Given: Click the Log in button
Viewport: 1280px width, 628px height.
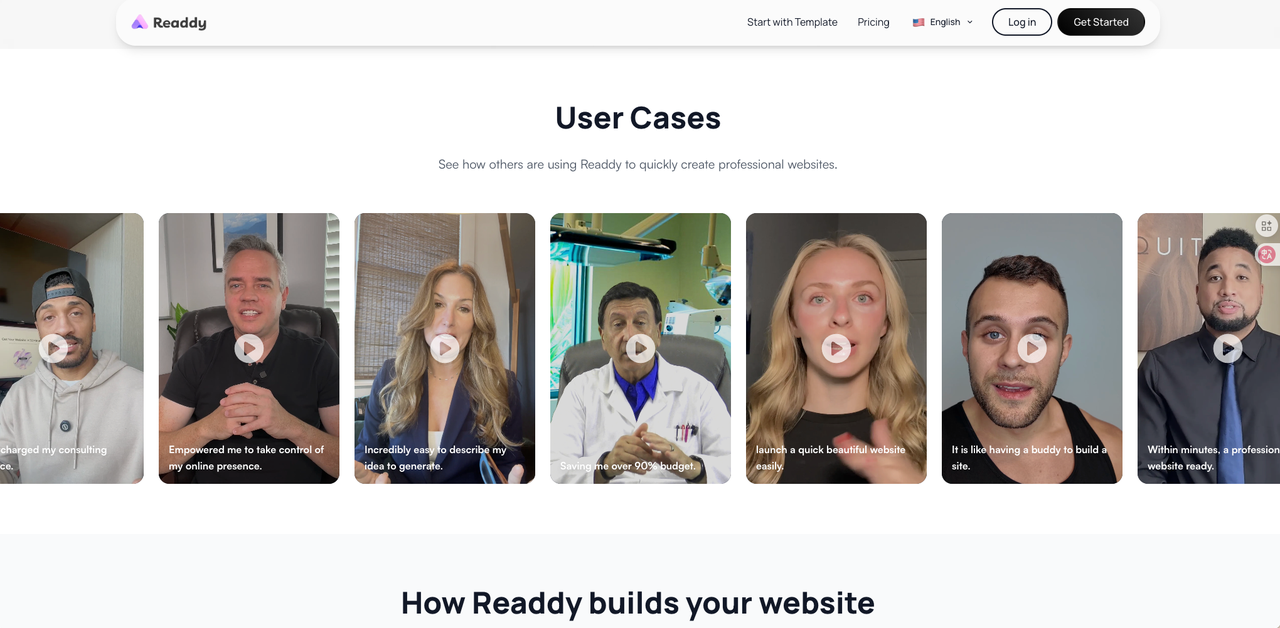Looking at the screenshot, I should click(1022, 22).
